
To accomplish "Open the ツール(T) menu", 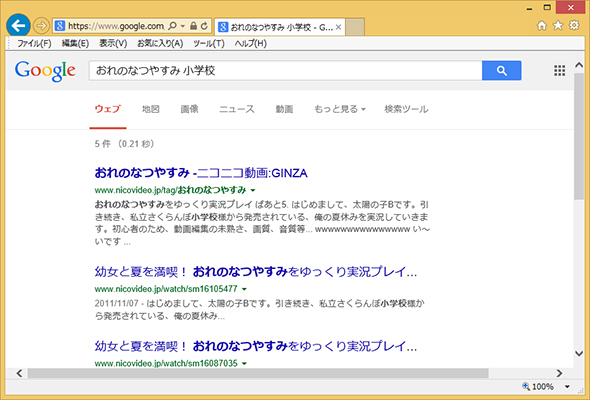I will pos(209,43).
